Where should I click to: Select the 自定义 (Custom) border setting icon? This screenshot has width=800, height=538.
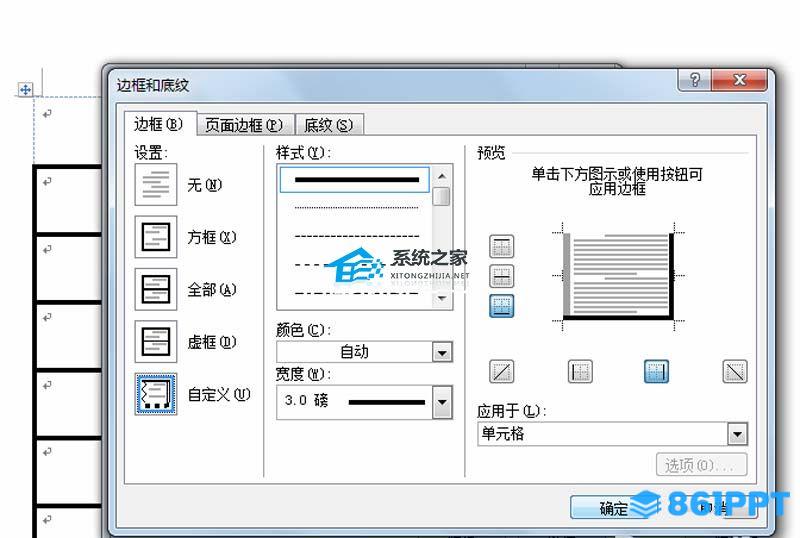tap(156, 394)
